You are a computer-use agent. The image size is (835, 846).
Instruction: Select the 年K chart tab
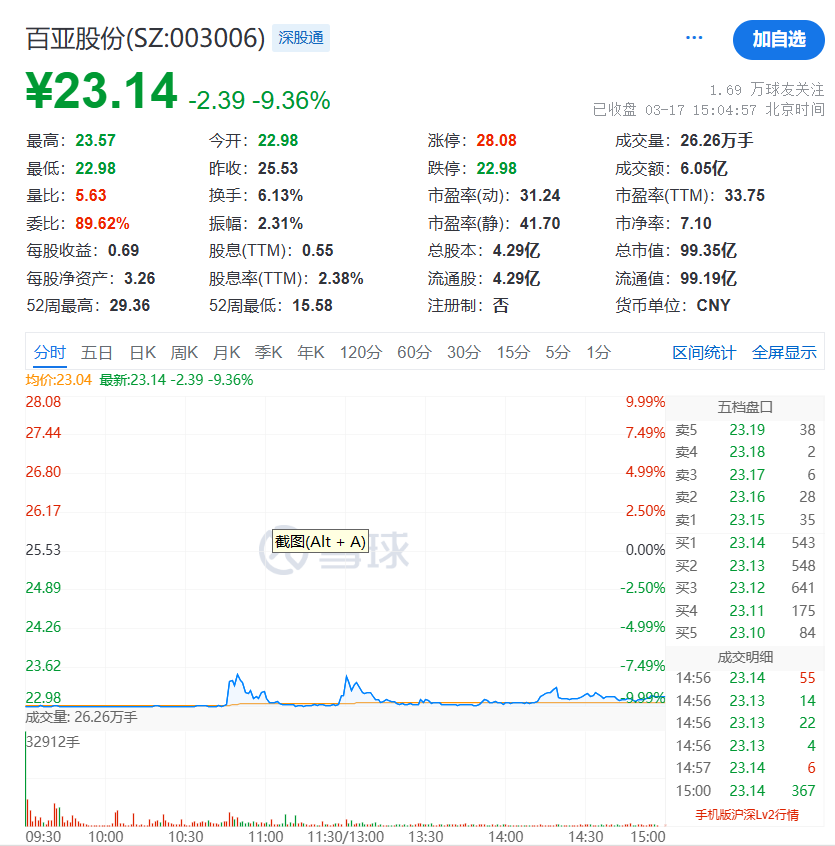pyautogui.click(x=311, y=352)
